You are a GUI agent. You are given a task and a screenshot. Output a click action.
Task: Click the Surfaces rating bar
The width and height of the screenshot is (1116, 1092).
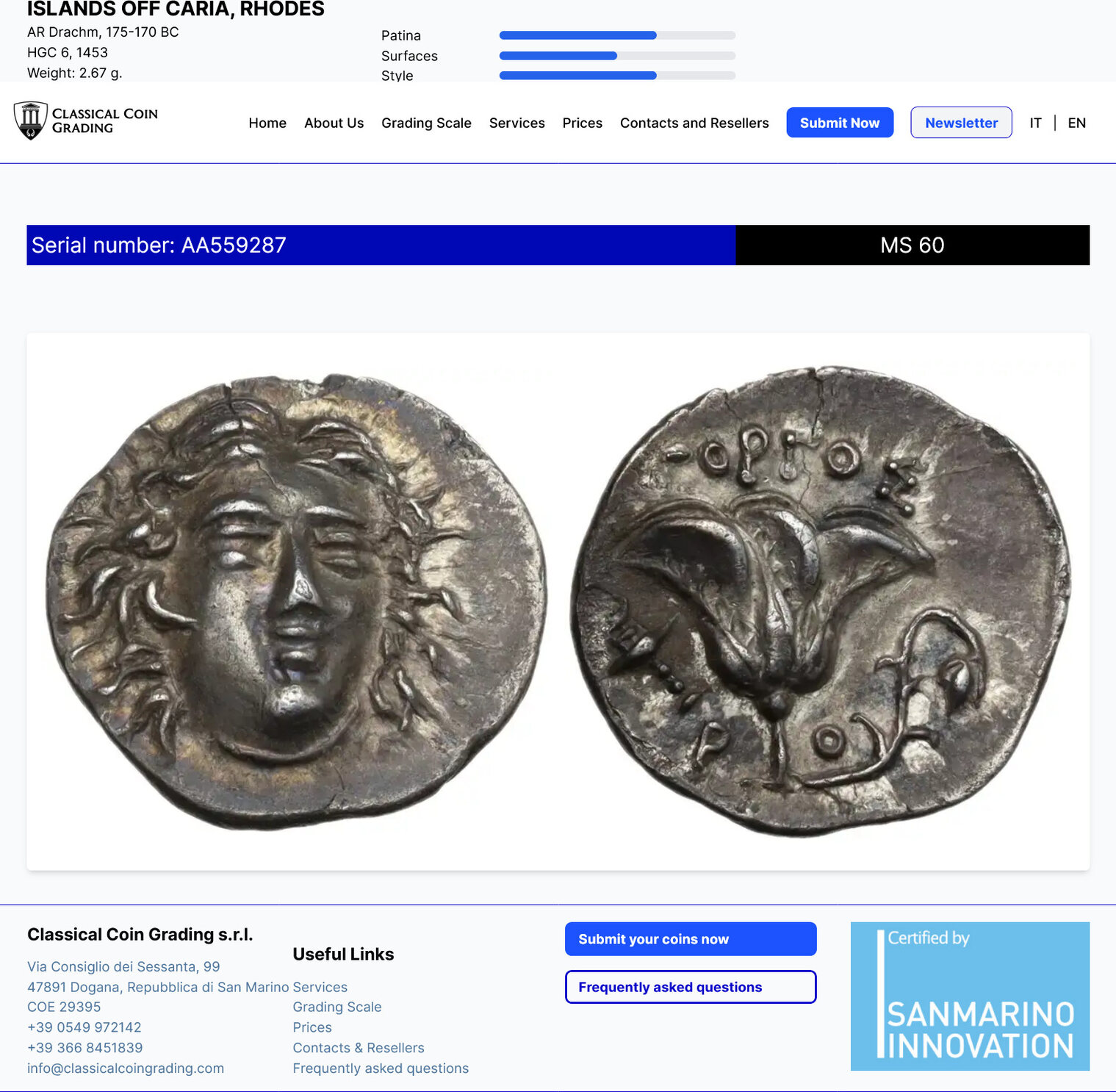point(617,56)
